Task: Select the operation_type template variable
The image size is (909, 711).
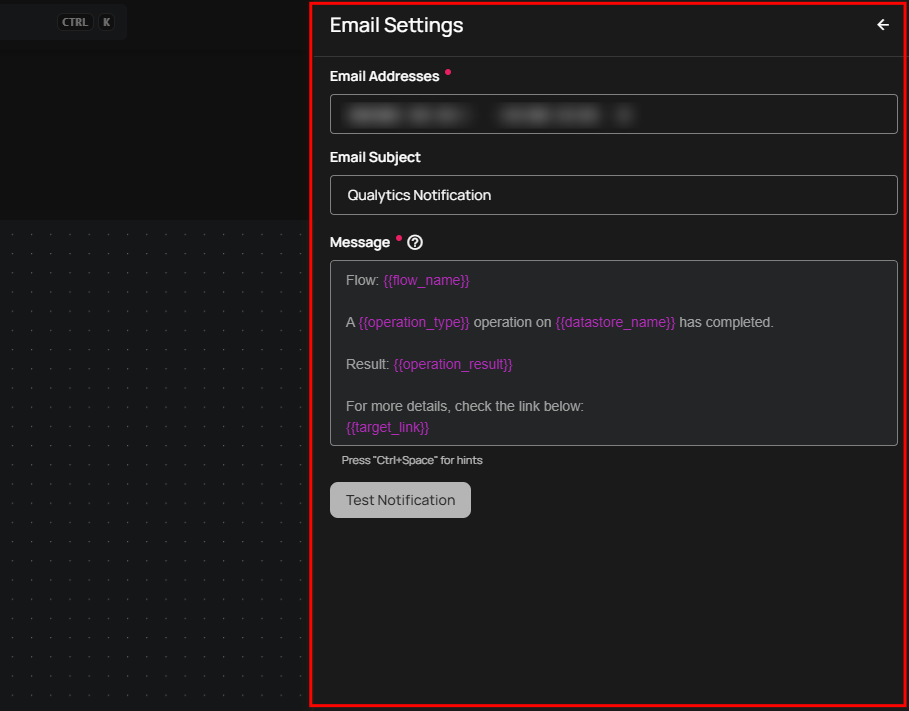Action: (414, 322)
